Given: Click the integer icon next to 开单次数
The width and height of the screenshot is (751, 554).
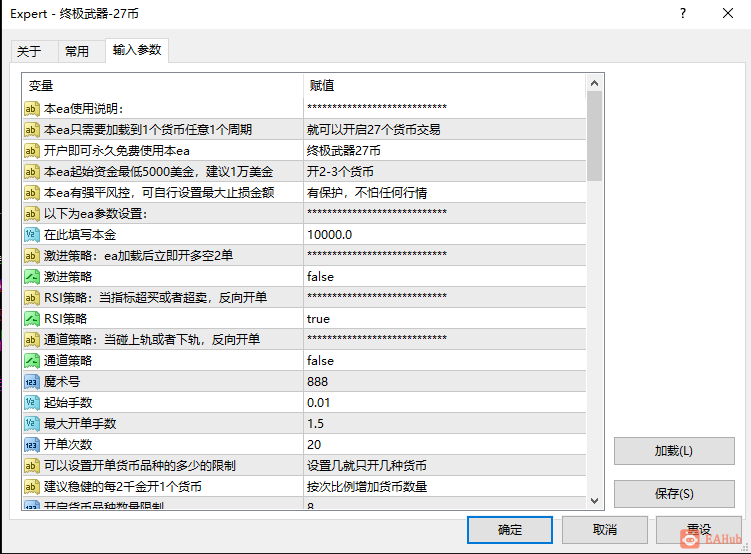Looking at the screenshot, I should point(31,445).
